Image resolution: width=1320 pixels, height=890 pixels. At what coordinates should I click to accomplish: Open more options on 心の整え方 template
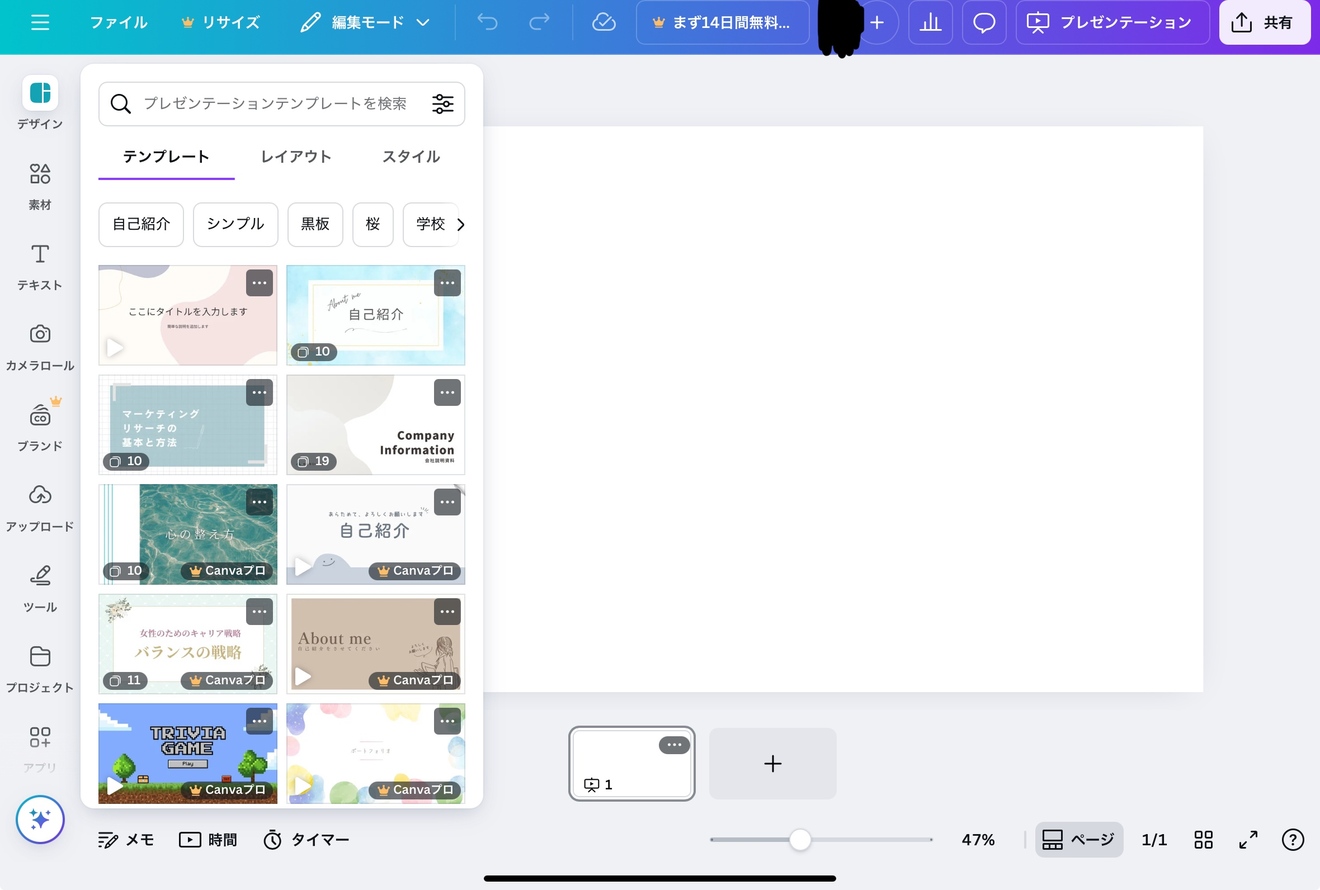tap(260, 502)
